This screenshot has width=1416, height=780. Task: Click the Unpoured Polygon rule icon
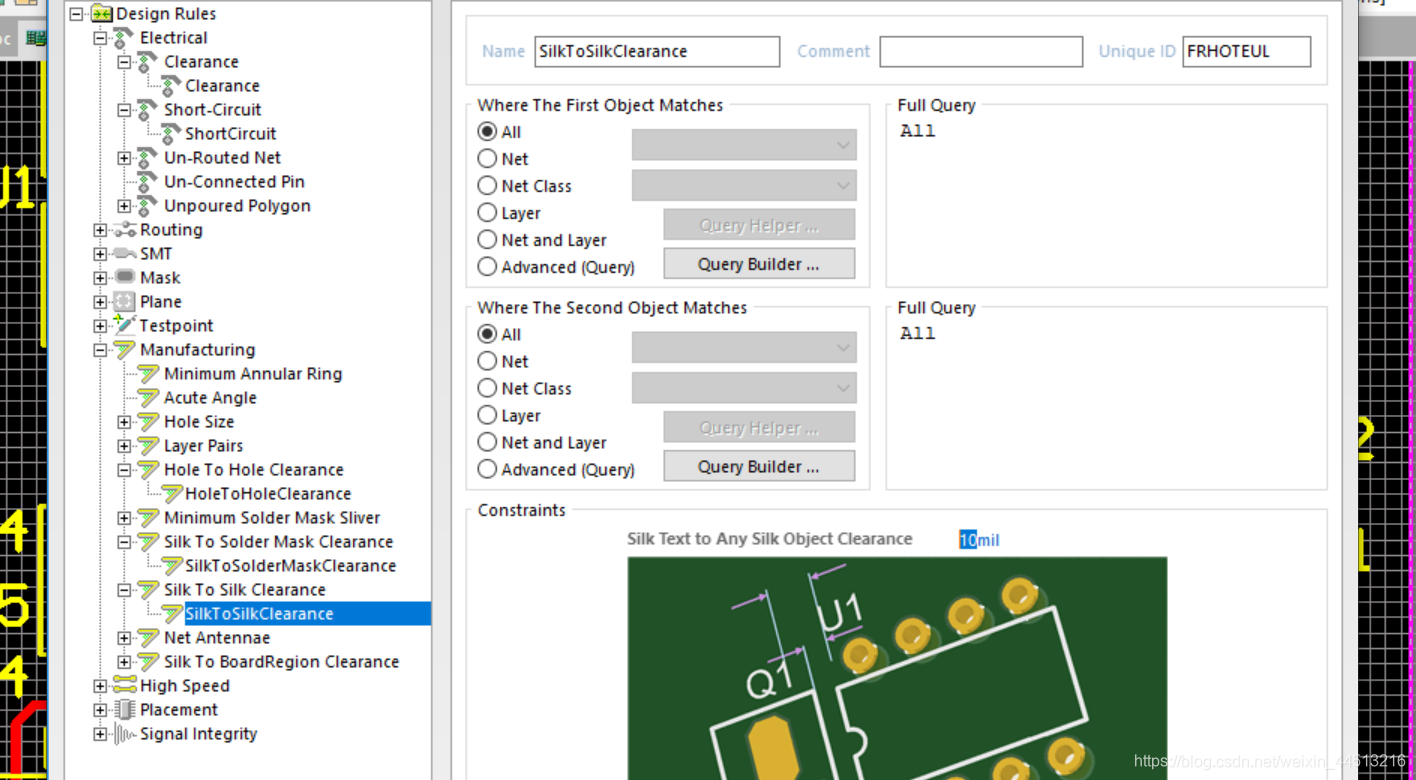[x=148, y=206]
